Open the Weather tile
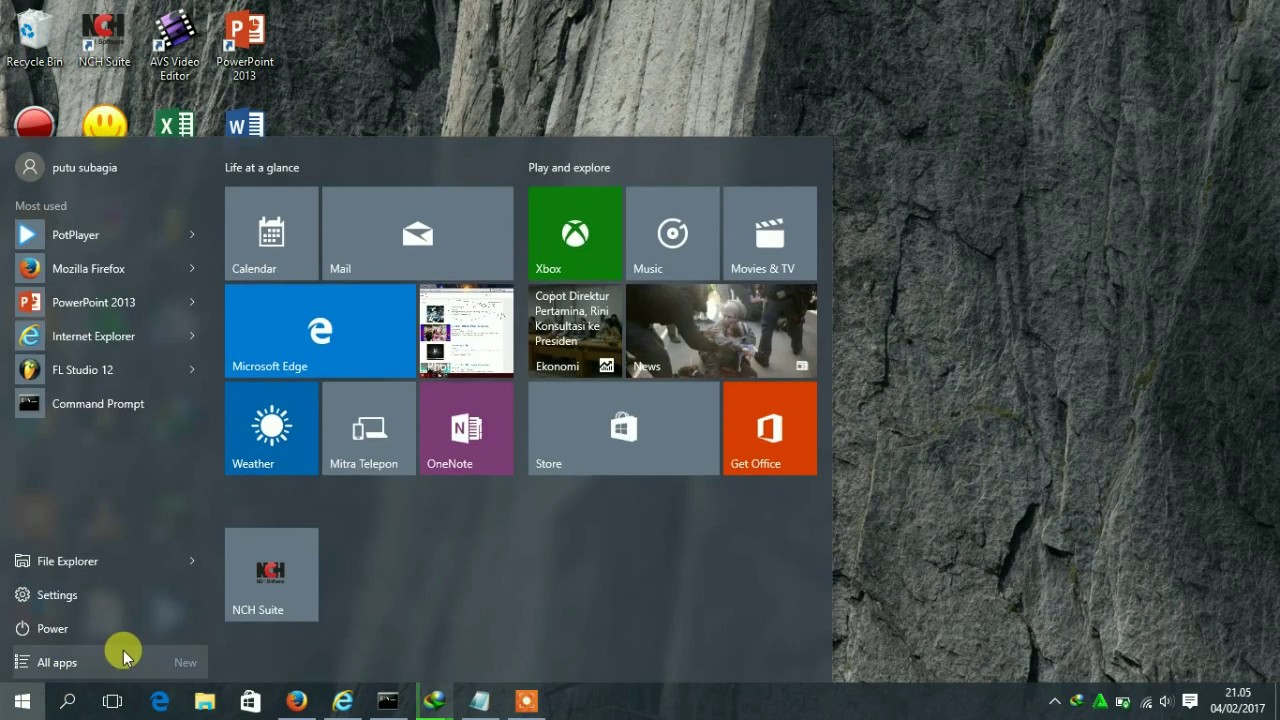The width and height of the screenshot is (1280, 720). click(272, 428)
